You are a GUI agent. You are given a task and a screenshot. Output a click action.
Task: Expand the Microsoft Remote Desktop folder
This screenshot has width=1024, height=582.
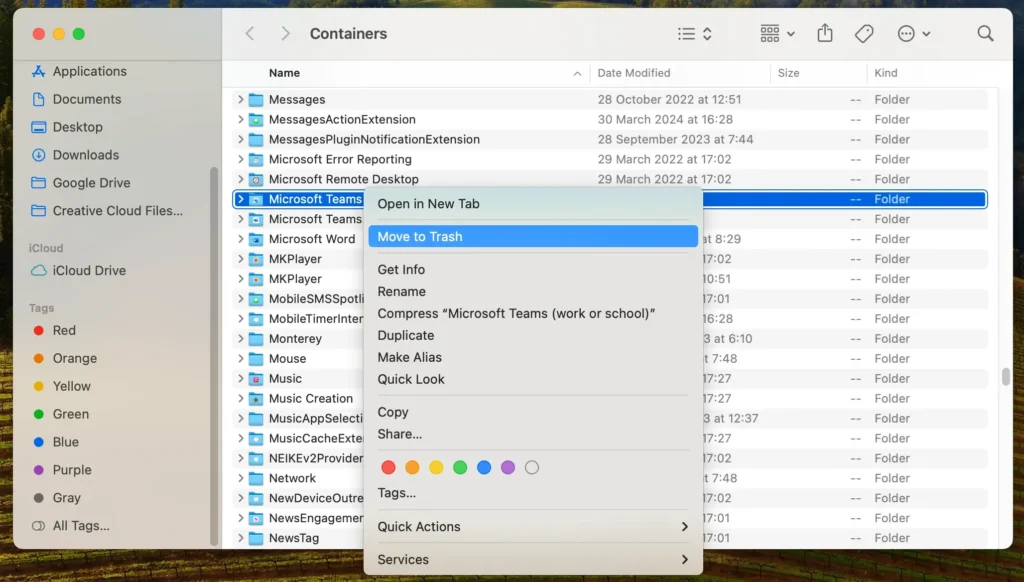click(240, 179)
